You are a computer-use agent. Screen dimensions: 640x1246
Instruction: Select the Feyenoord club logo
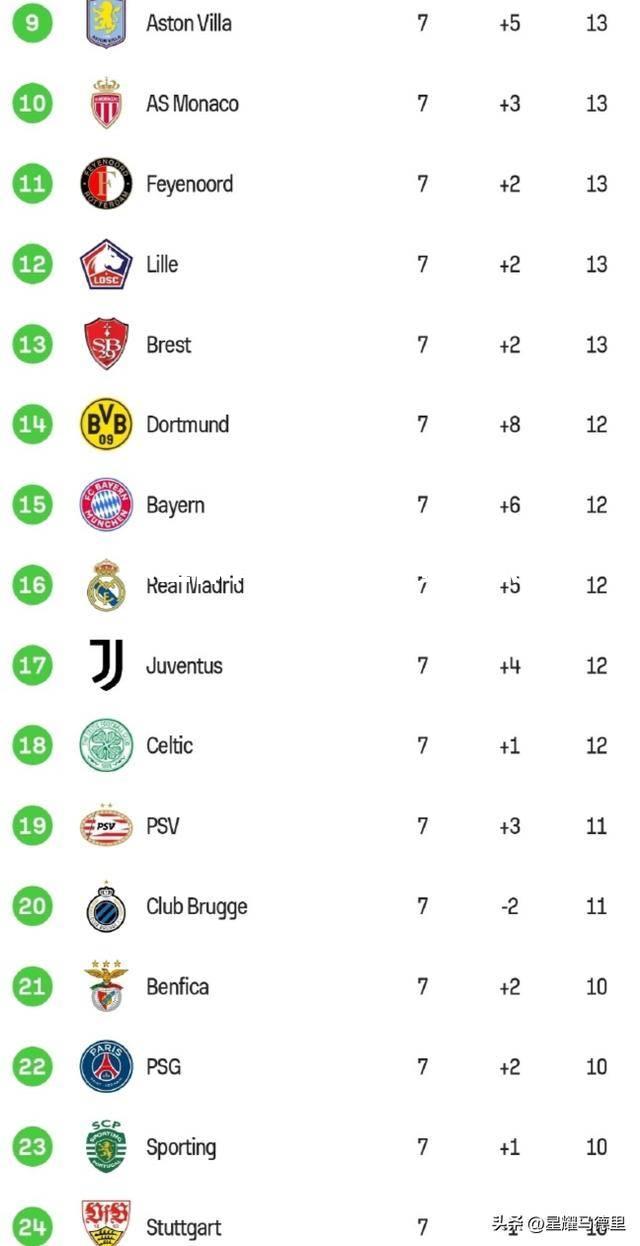click(106, 184)
